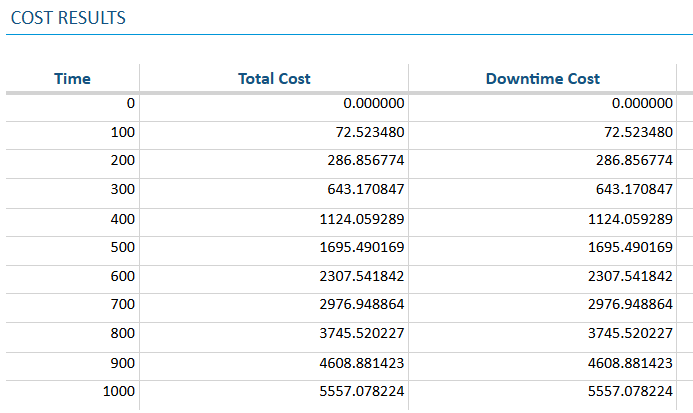Select Total Cost value 2976.948864
693x413 pixels.
tap(362, 304)
